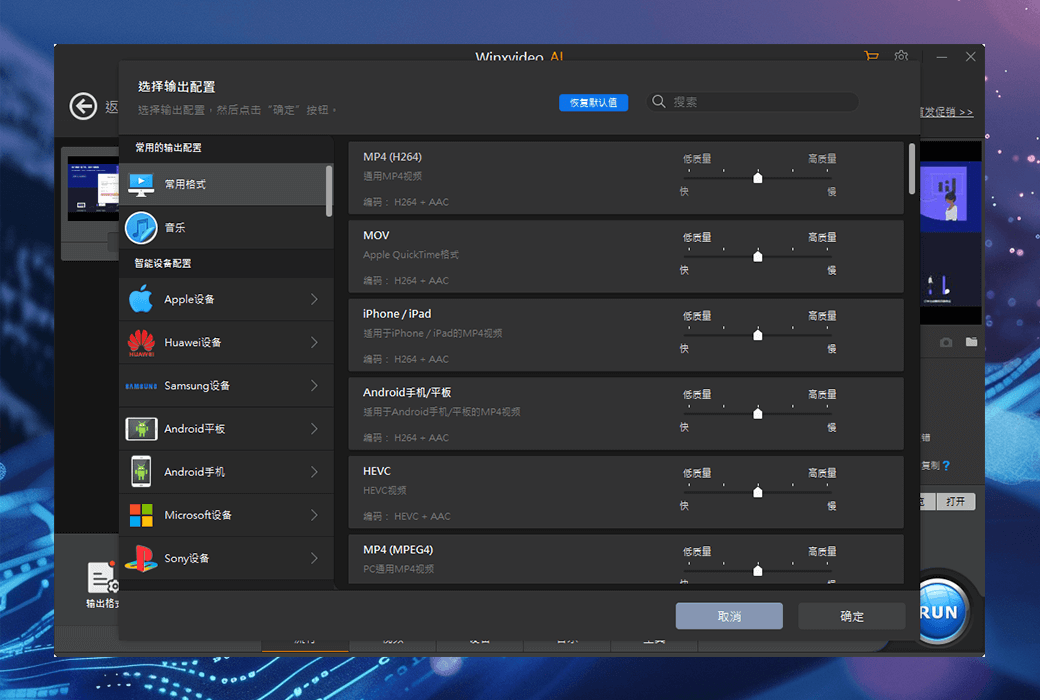Expand the Android平板 chevron

[x=314, y=429]
